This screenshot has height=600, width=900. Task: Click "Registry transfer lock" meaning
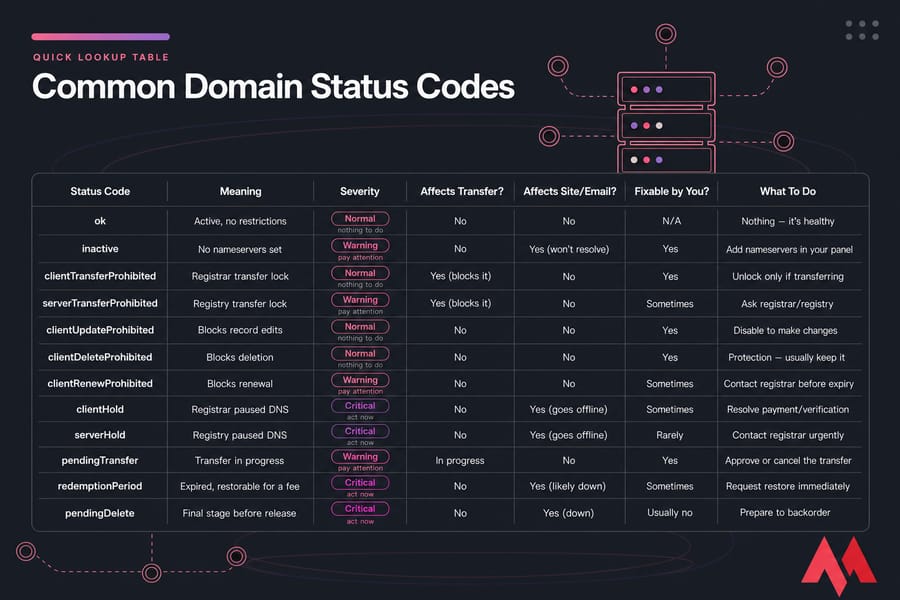pyautogui.click(x=240, y=304)
